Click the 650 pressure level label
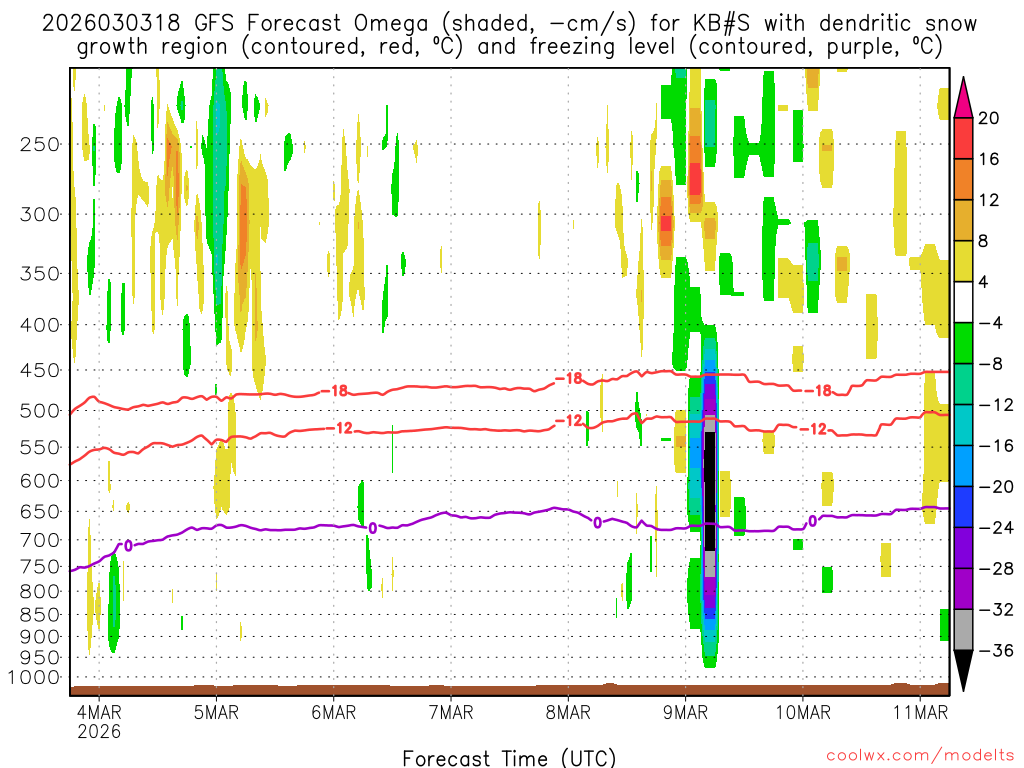Viewport: 1024px width, 768px height. [x=40, y=511]
